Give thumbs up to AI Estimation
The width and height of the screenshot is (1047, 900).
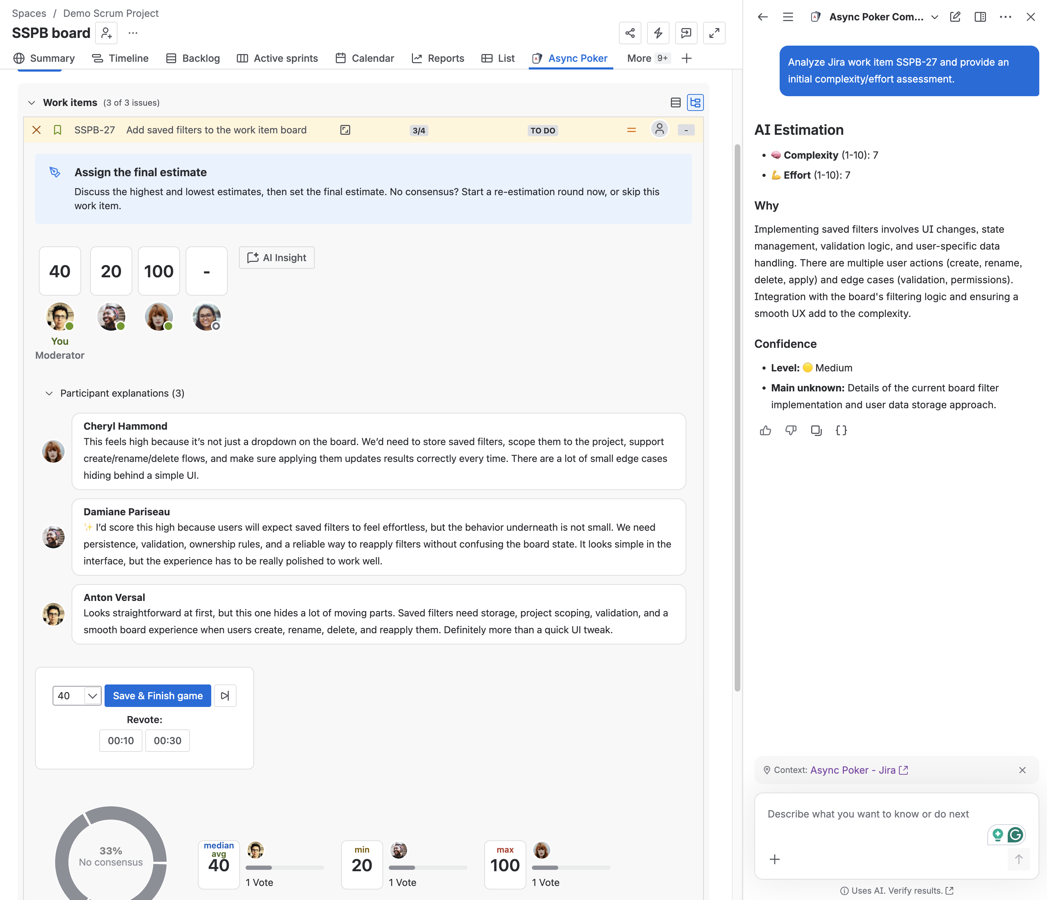[765, 430]
